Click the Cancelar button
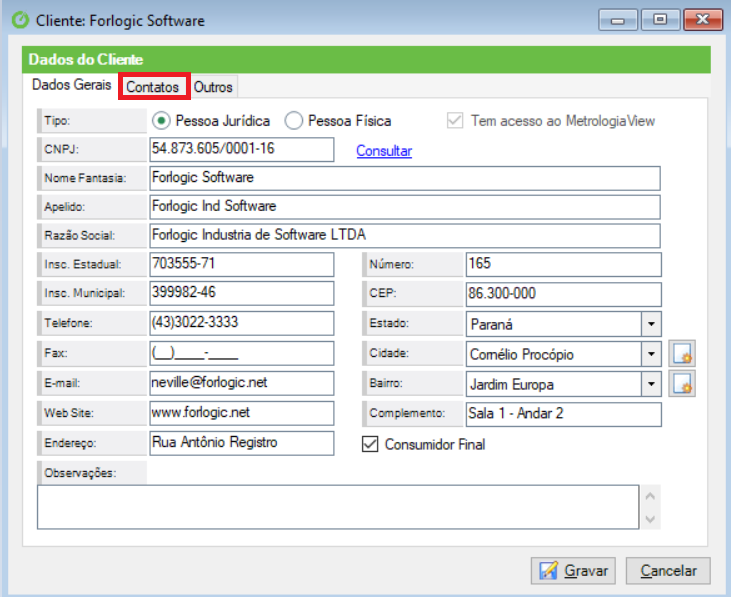The width and height of the screenshot is (731, 597). [668, 570]
